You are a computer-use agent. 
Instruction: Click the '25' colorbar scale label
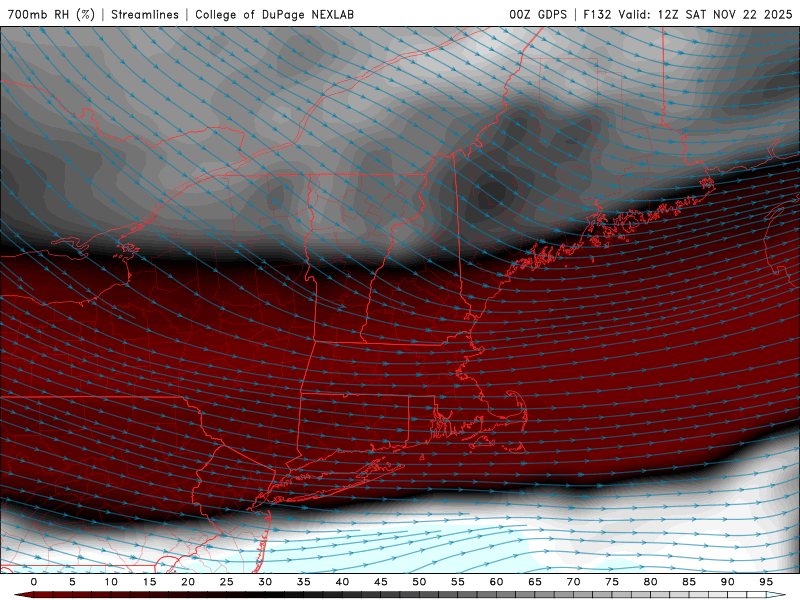(227, 582)
